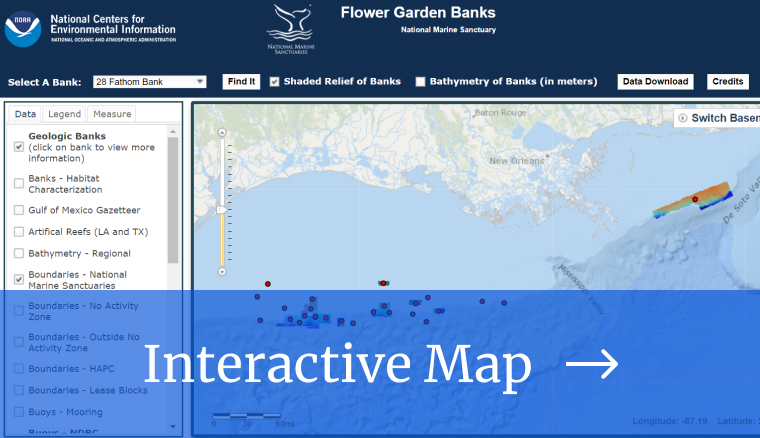The image size is (760, 438).
Task: Click the National Marine Sanctuaries whale tail logo
Action: pos(288,24)
